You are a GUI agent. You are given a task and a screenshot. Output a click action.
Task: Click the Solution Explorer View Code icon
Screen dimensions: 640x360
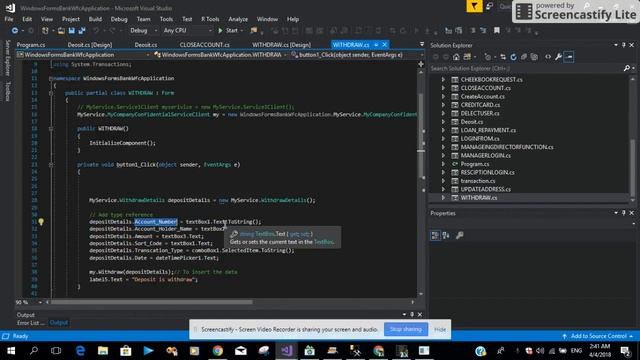(548, 57)
